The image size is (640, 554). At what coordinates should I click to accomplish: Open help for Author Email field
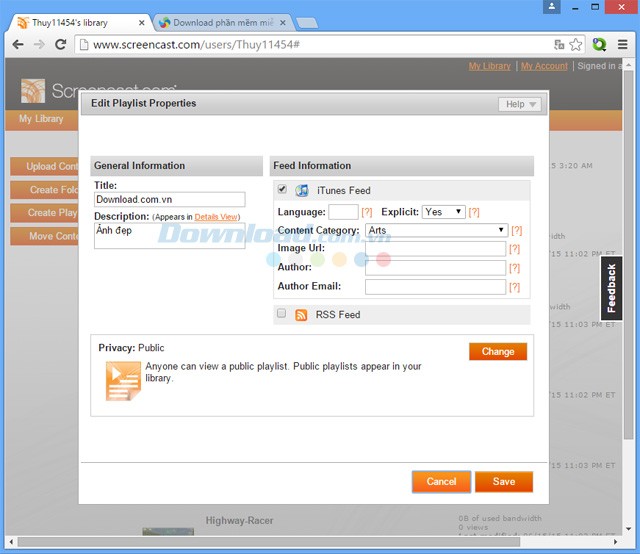click(514, 287)
